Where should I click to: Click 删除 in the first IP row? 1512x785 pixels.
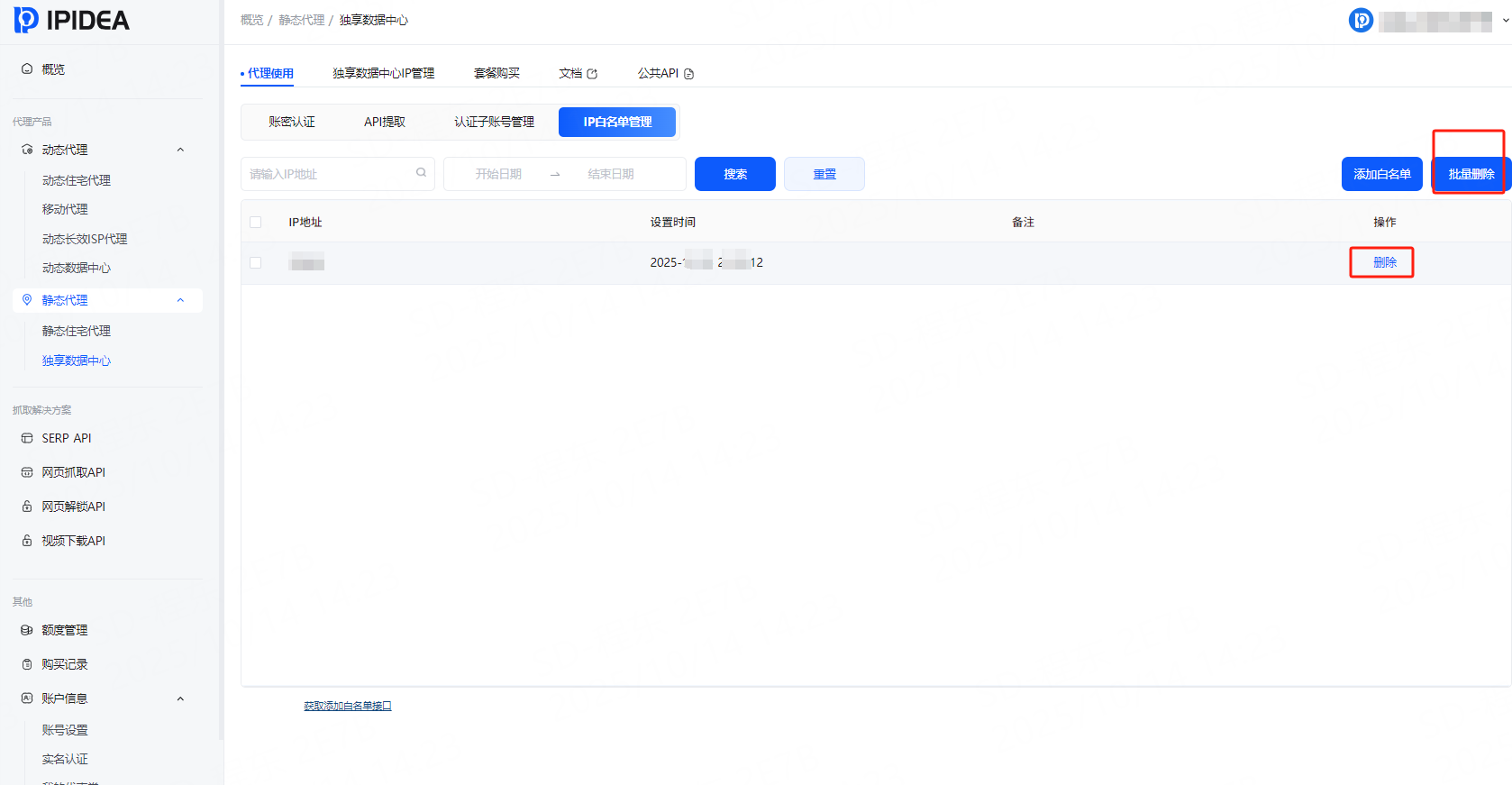click(1384, 262)
